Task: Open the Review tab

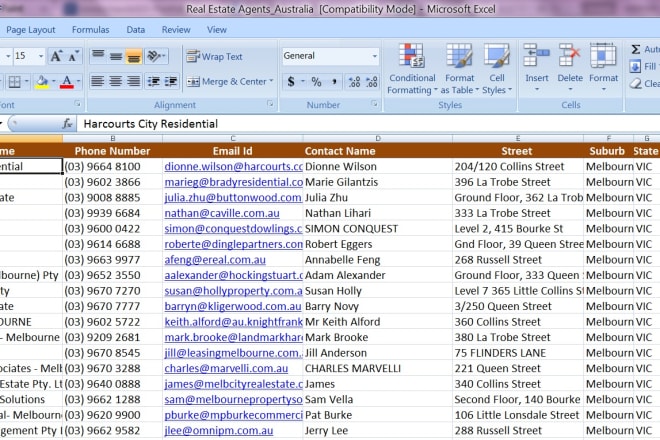Action: (176, 30)
